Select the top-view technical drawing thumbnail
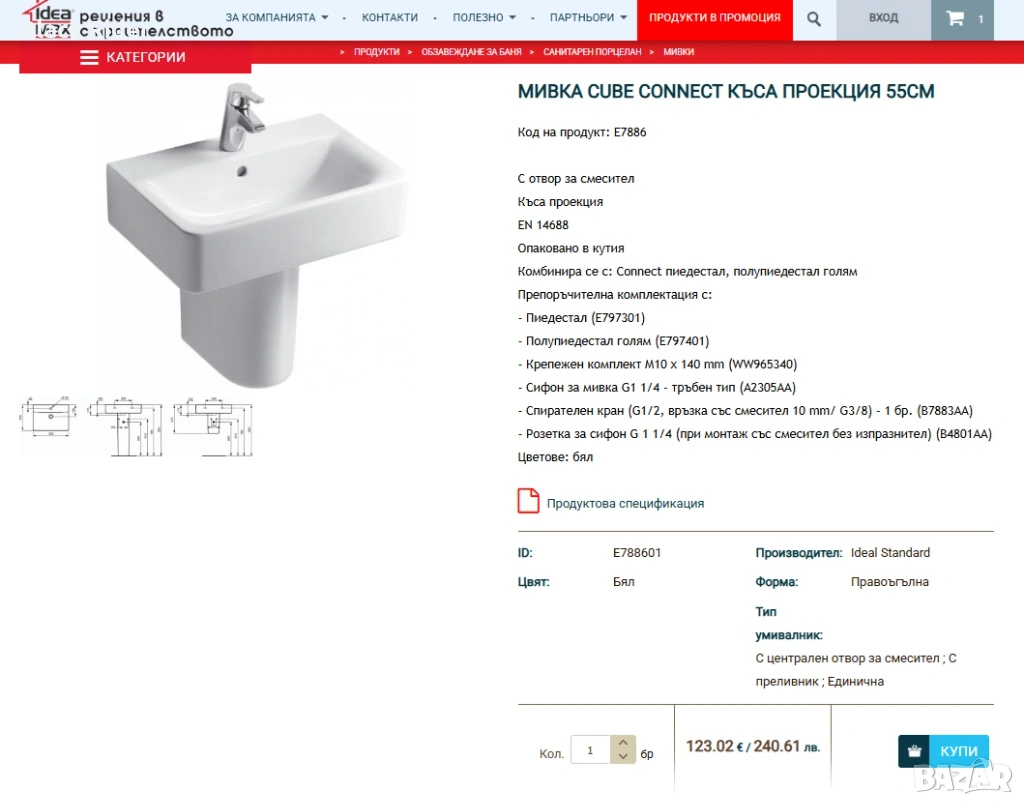 click(48, 417)
